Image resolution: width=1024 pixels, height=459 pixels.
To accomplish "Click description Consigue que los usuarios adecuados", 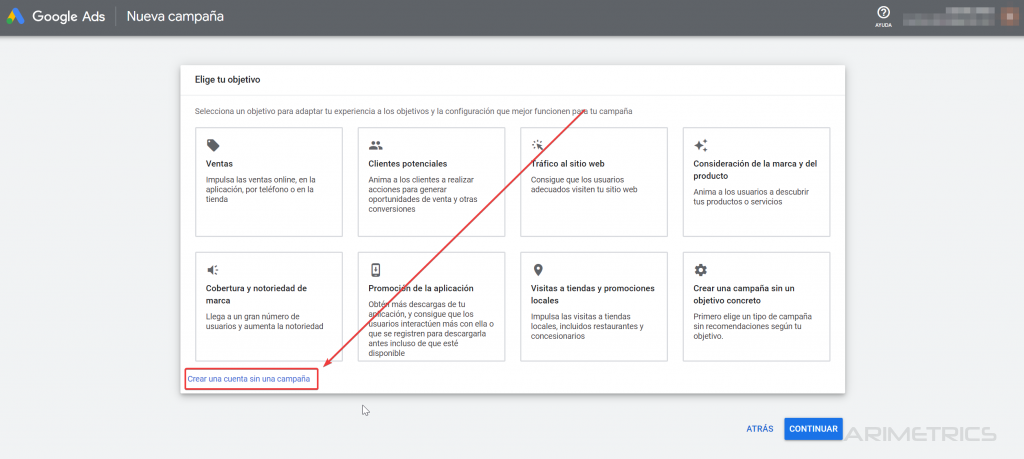I will [584, 185].
